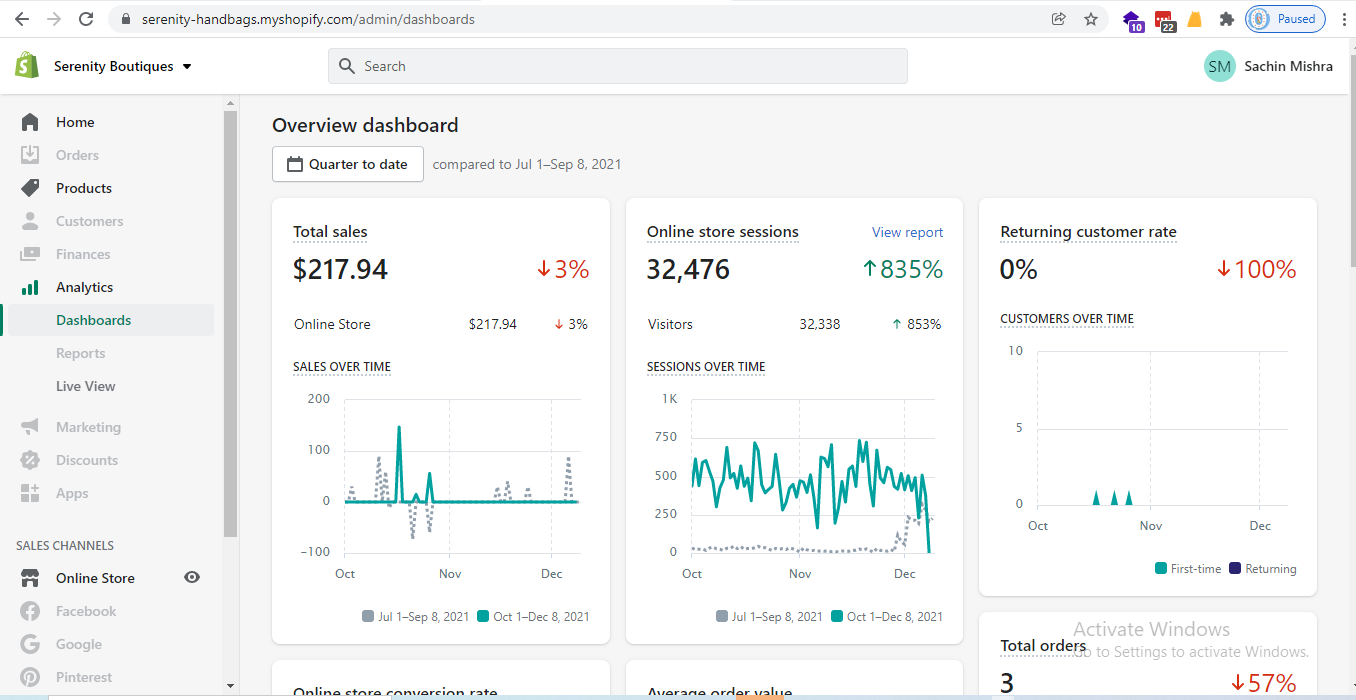Open Live View under Analytics
Image resolution: width=1356 pixels, height=700 pixels.
(86, 386)
